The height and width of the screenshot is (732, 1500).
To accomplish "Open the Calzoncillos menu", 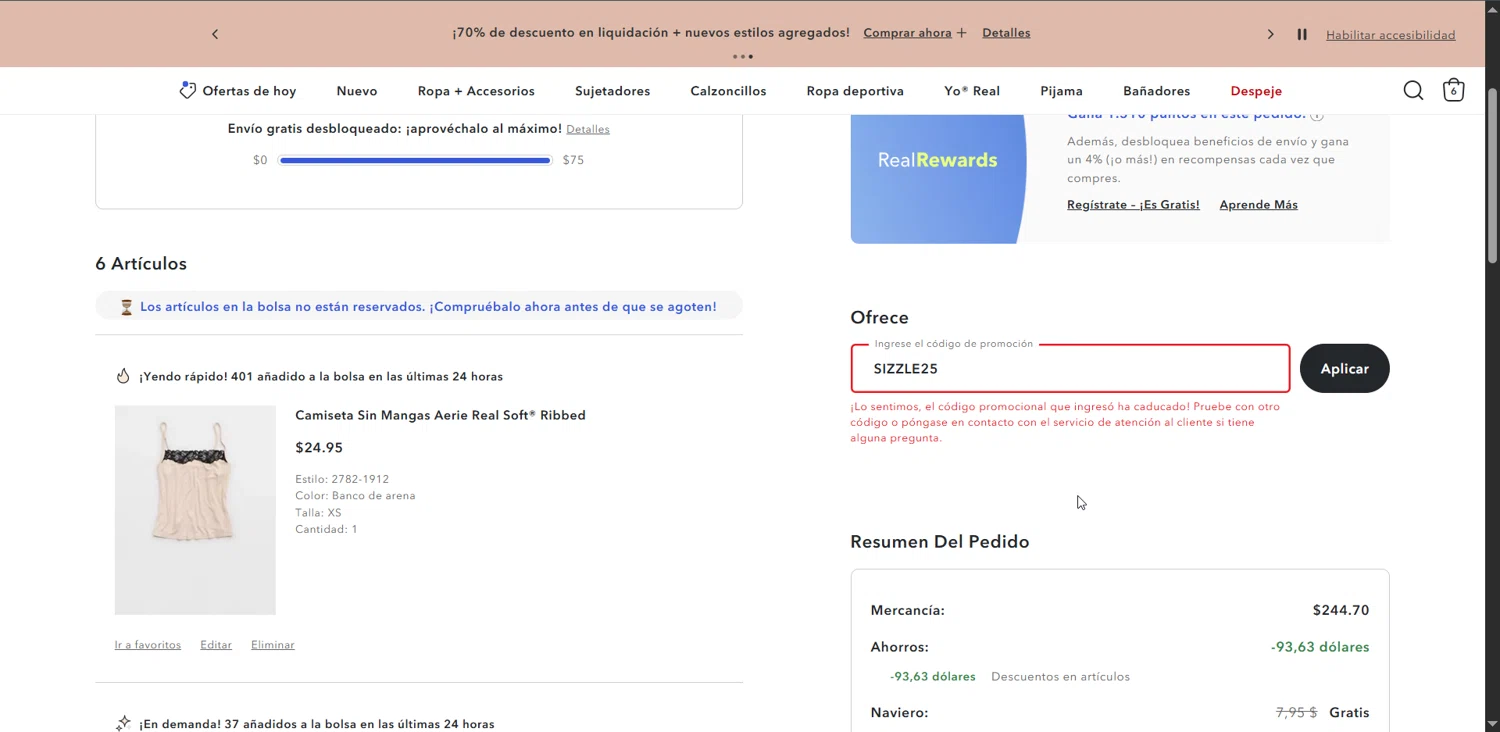I will point(728,91).
